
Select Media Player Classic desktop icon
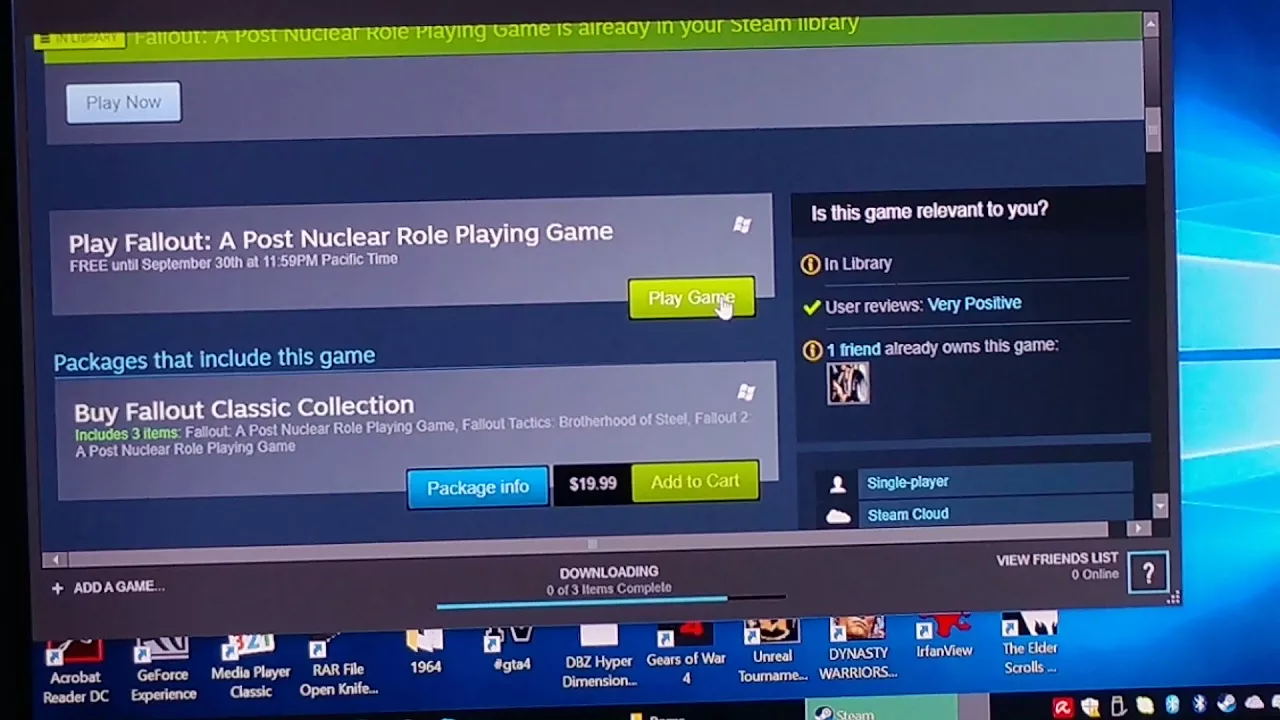(250, 664)
